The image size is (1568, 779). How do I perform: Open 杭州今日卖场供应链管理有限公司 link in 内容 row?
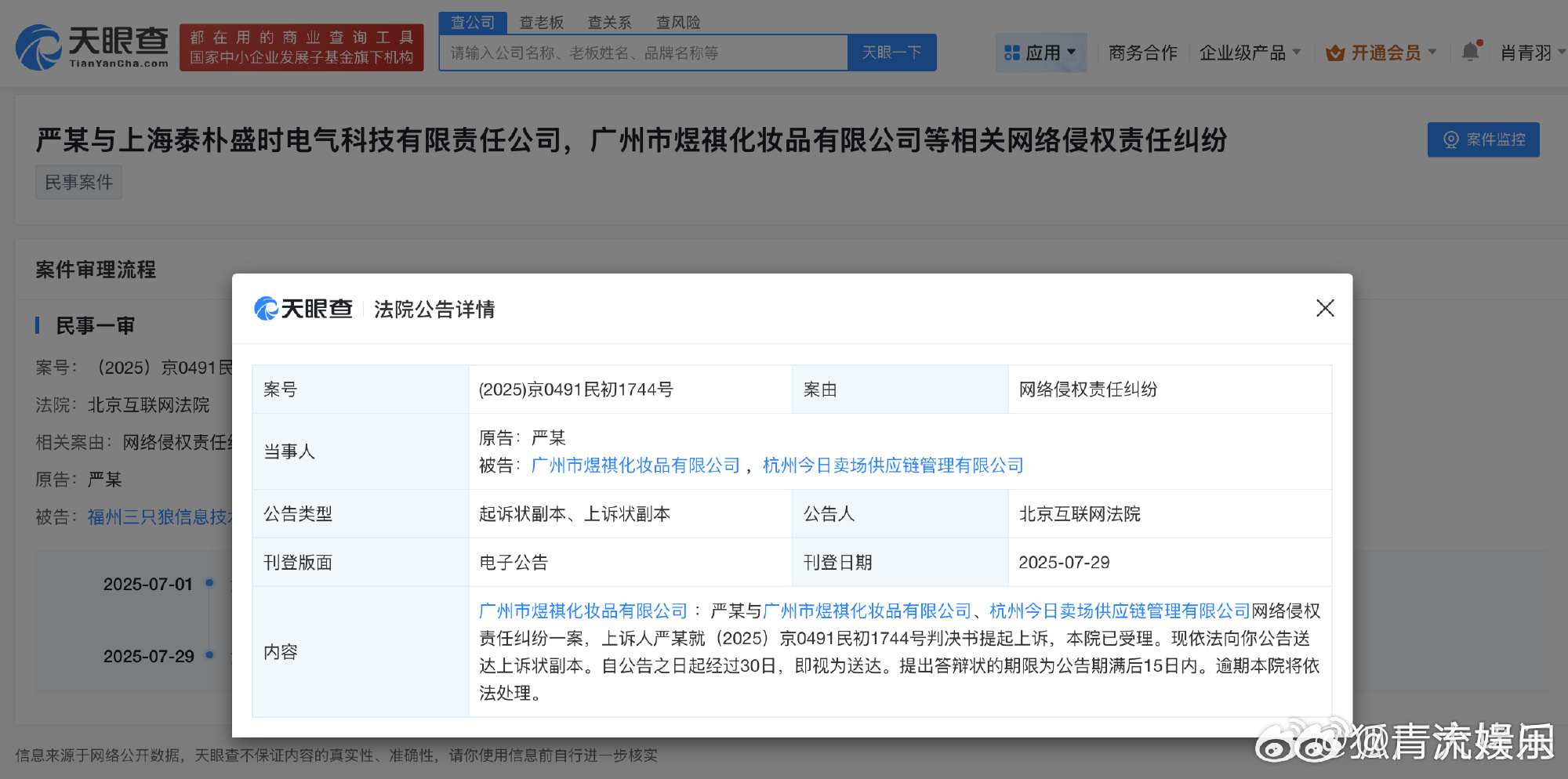pos(1120,611)
